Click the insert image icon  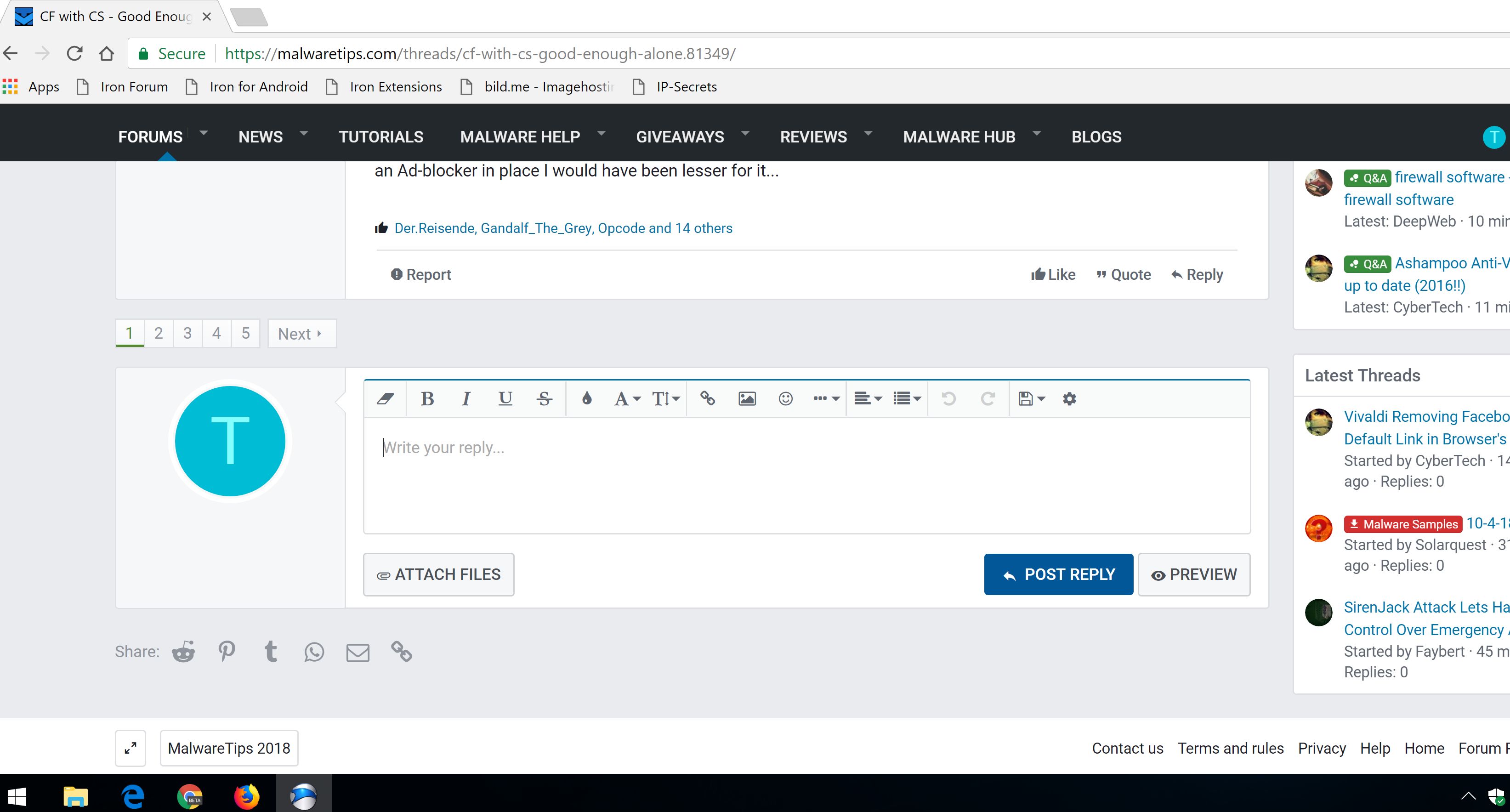746,399
